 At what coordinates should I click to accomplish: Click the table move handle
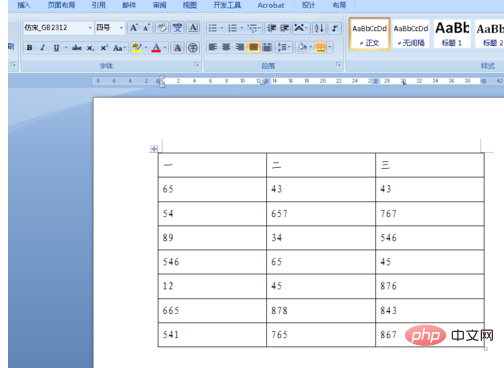[154, 149]
